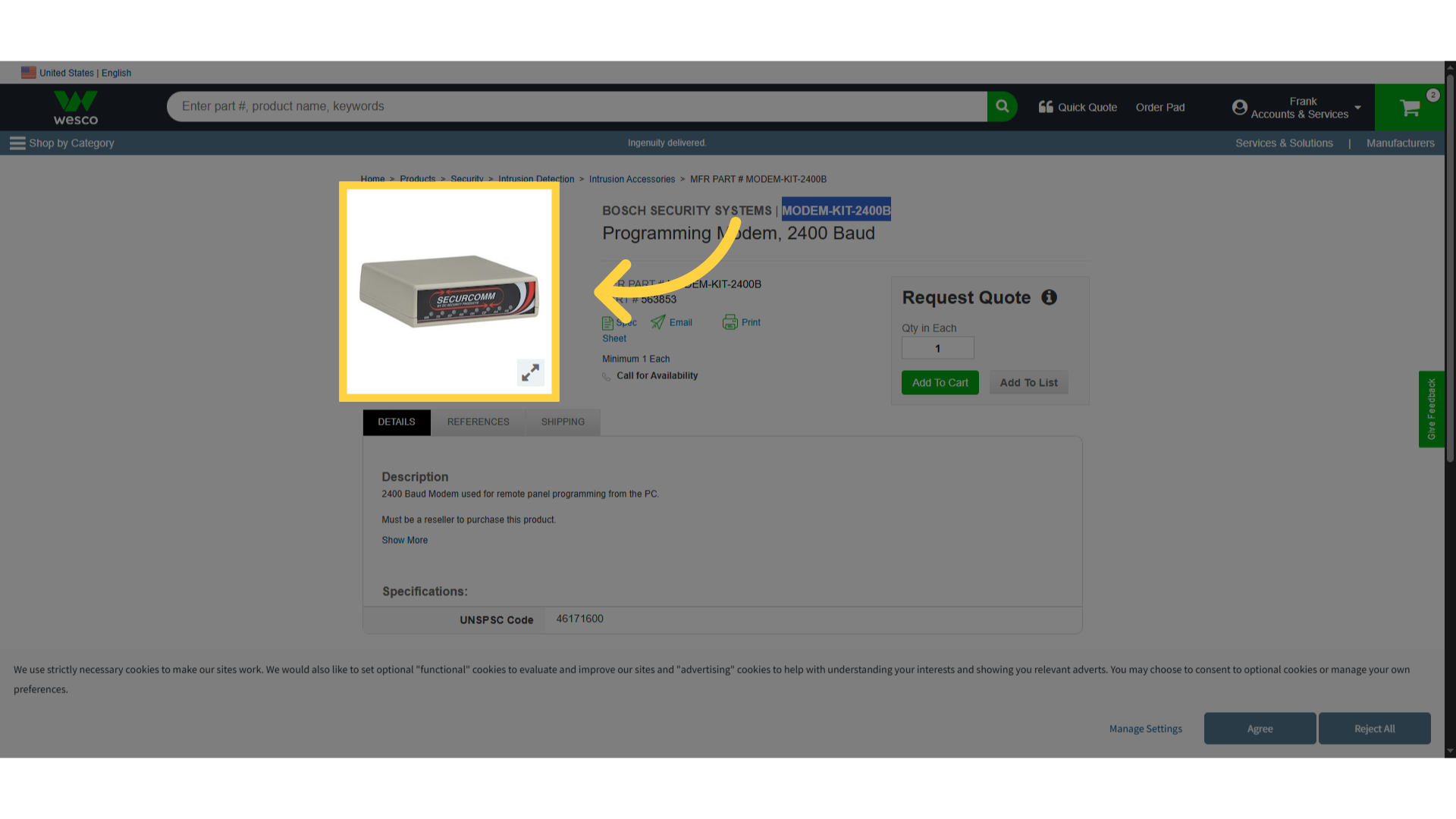Image resolution: width=1456 pixels, height=819 pixels.
Task: Click the Add To List button
Action: [1029, 383]
